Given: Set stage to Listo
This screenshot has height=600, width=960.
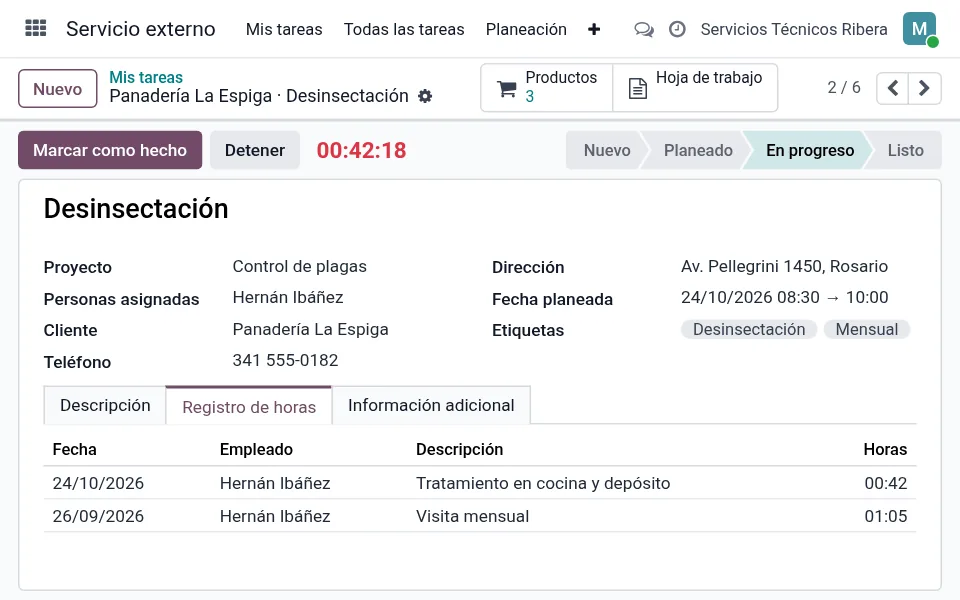Looking at the screenshot, I should pos(906,150).
